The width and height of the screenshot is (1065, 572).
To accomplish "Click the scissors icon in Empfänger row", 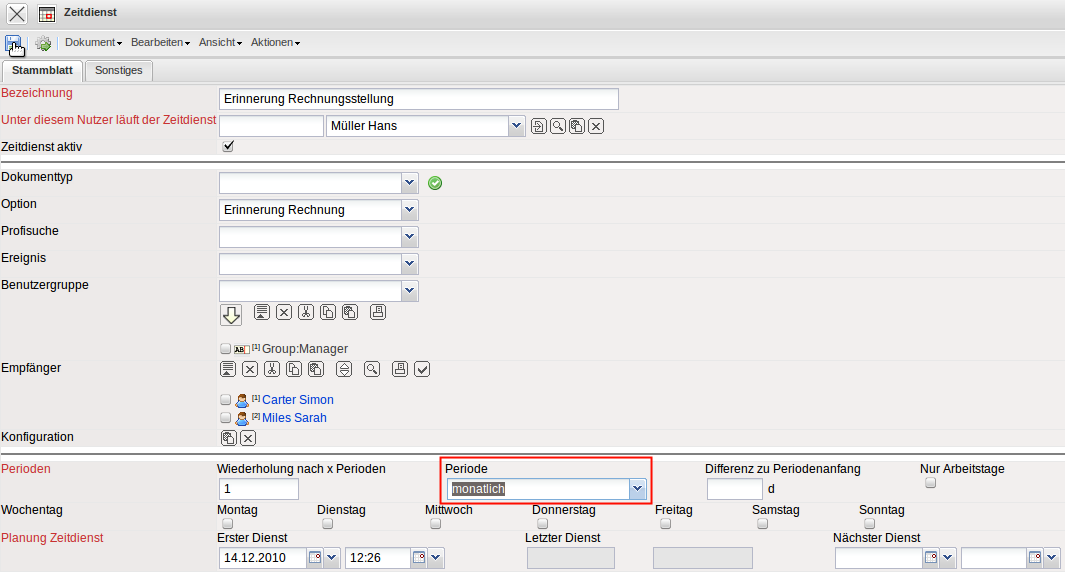I will point(272,369).
